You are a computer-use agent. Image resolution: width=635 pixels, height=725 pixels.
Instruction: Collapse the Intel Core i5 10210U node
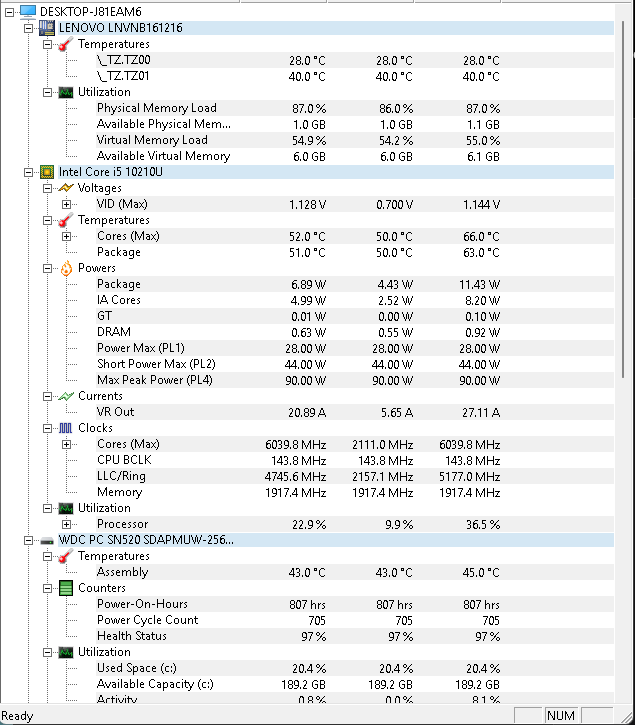pyautogui.click(x=29, y=172)
